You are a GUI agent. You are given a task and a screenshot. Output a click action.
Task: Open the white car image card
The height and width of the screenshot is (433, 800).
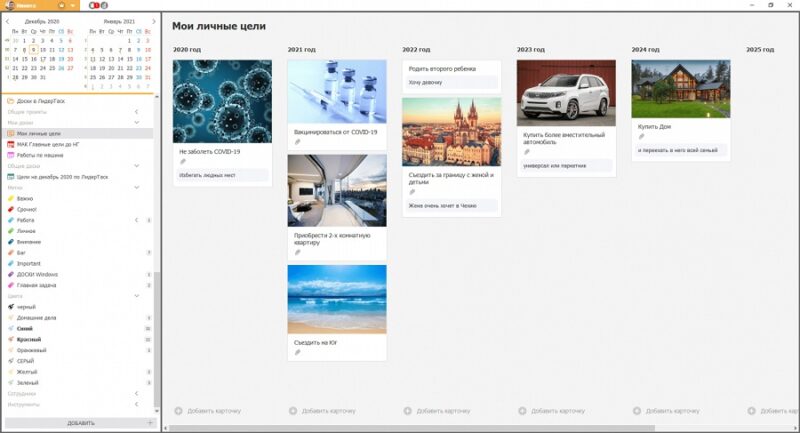(566, 92)
